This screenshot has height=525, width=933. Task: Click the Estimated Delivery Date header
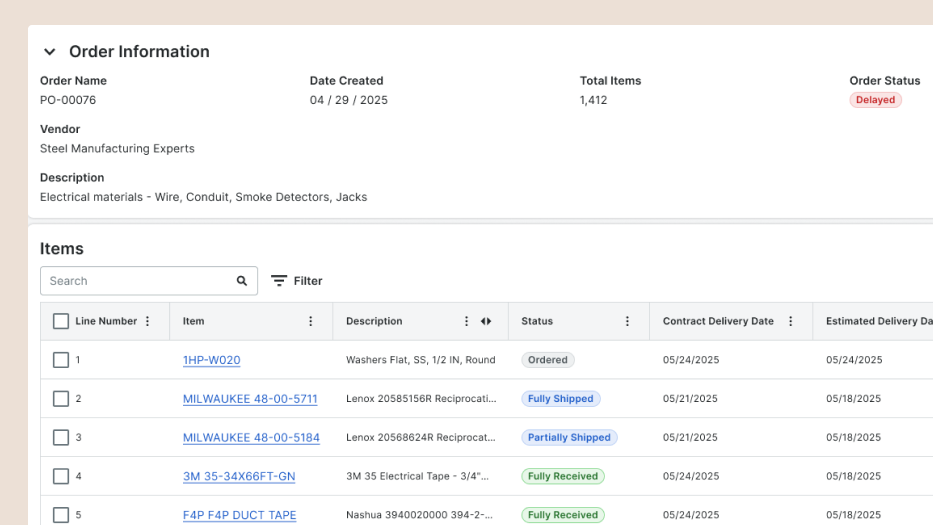(x=879, y=321)
